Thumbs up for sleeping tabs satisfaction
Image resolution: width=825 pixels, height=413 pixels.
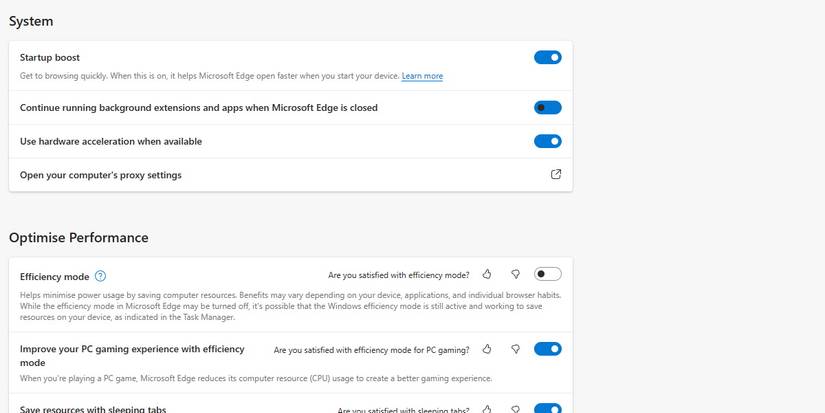tap(487, 409)
